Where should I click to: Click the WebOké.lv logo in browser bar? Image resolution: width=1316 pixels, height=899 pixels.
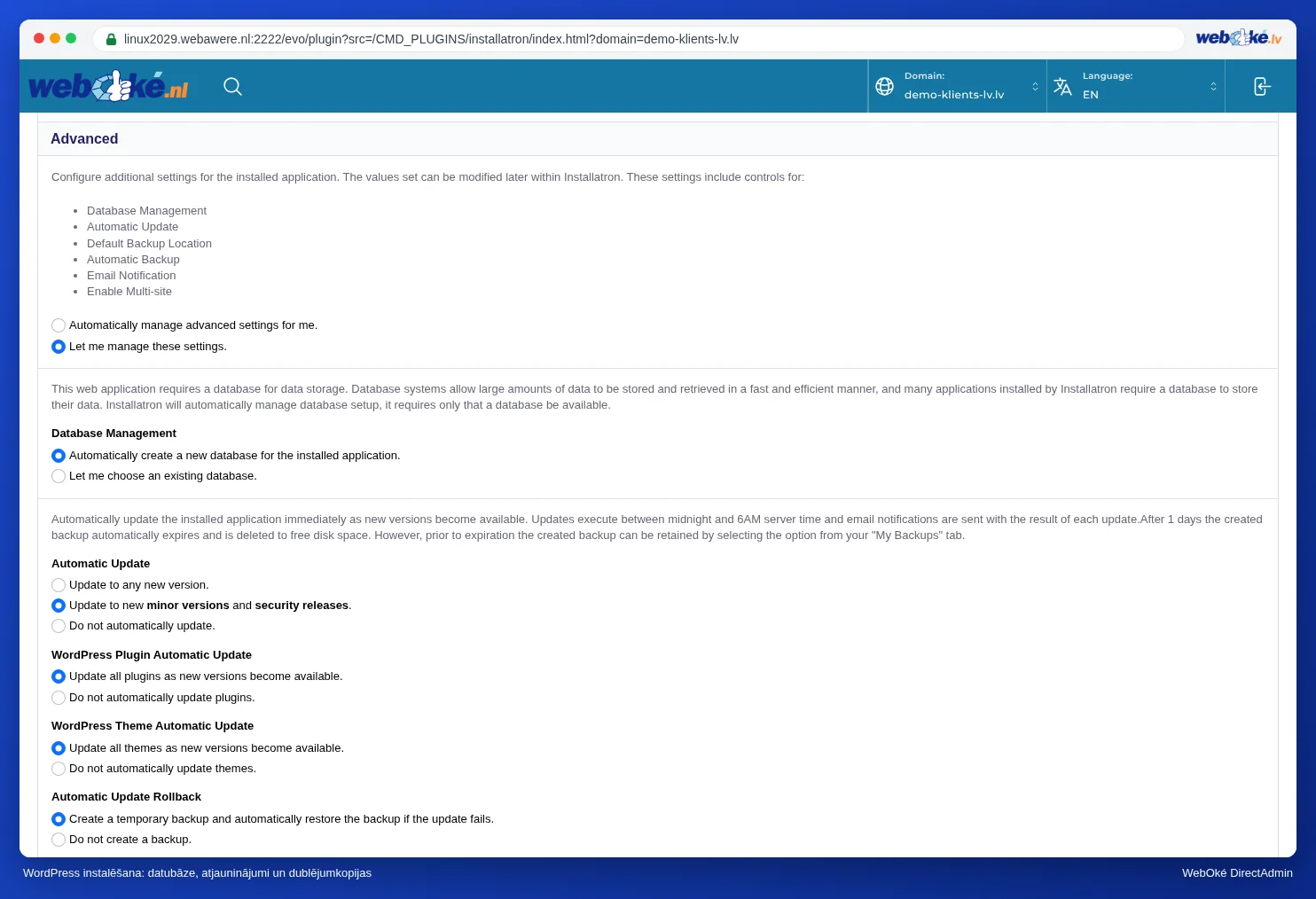(1239, 38)
